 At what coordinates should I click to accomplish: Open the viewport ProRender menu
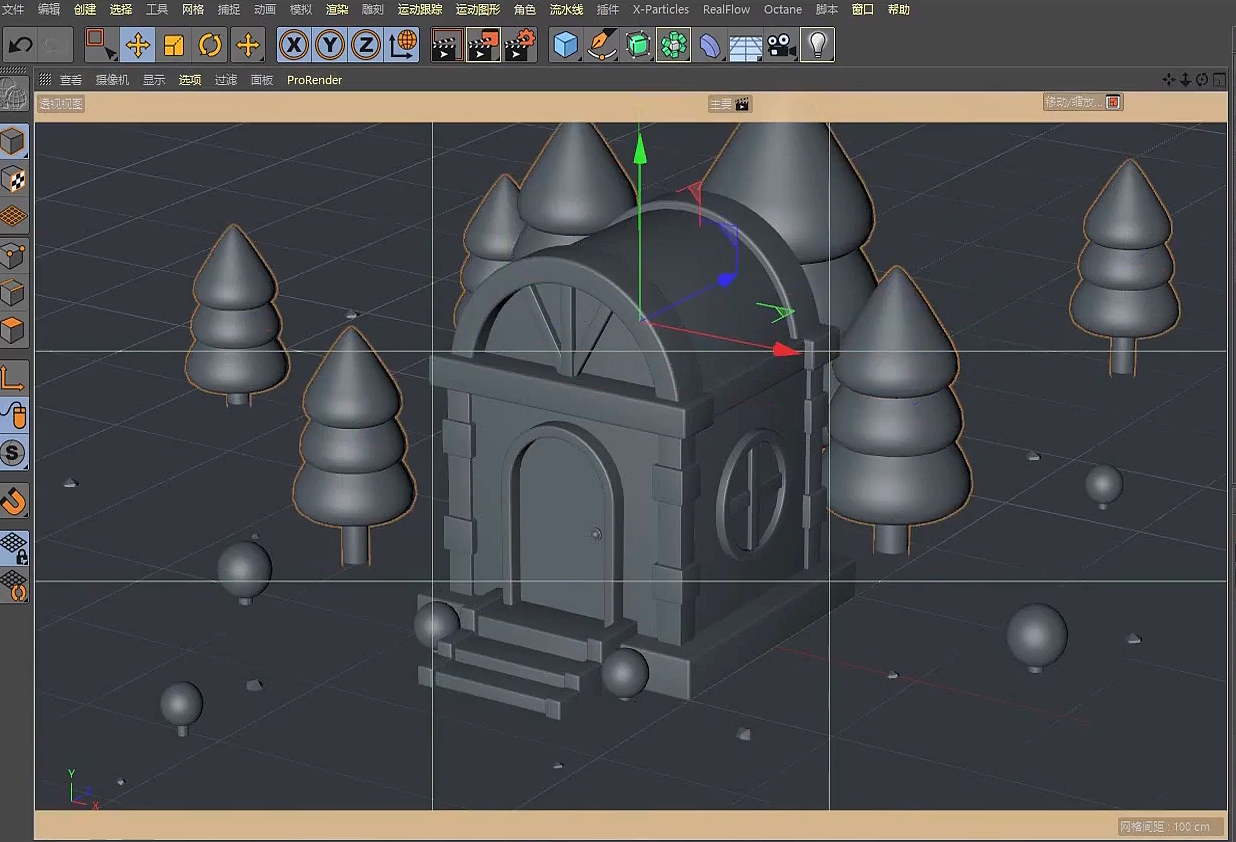(x=315, y=80)
